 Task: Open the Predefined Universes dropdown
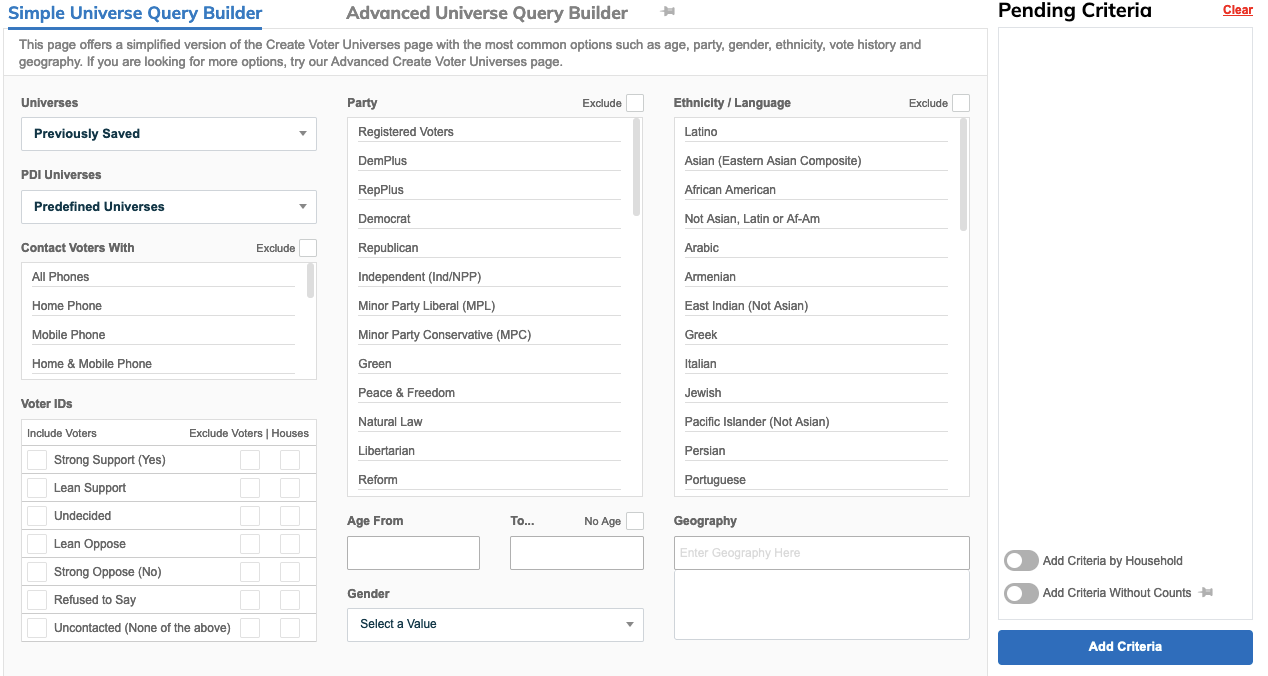(169, 207)
